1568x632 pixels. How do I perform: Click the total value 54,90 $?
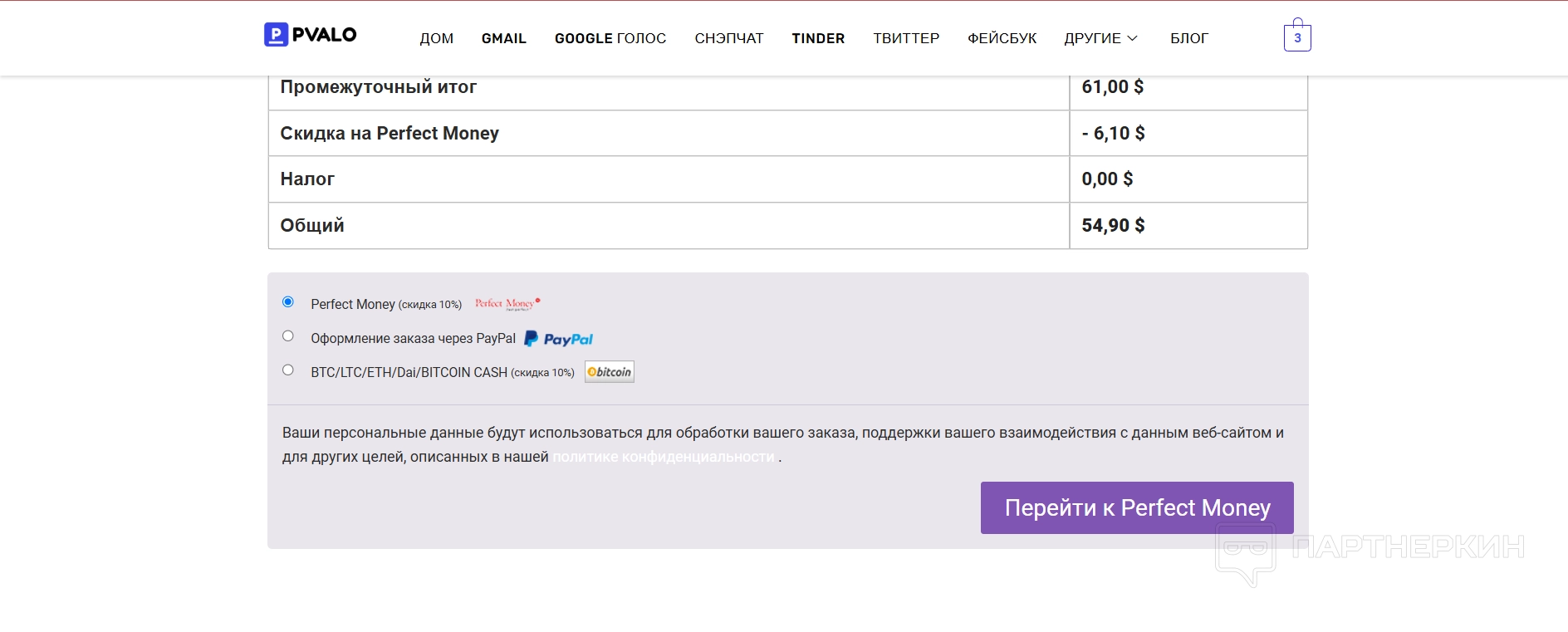tap(1113, 226)
